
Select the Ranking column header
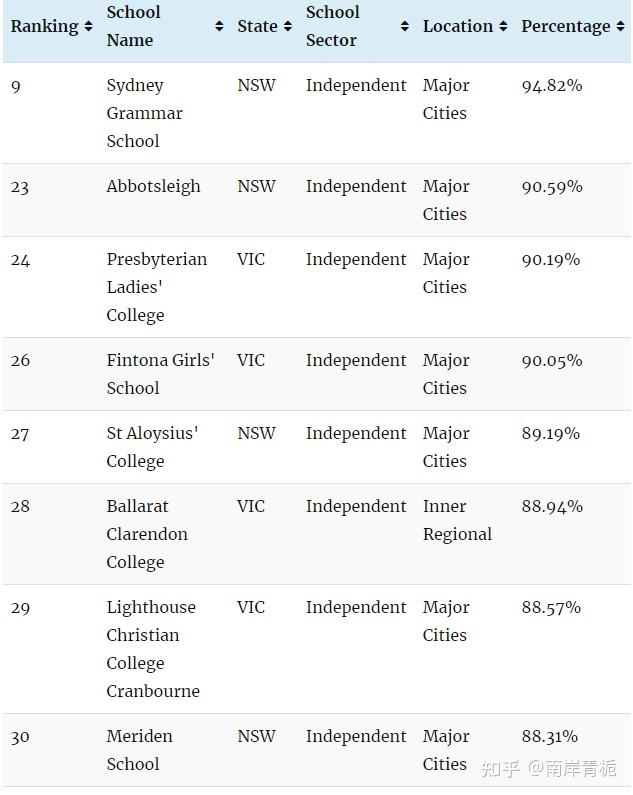click(x=45, y=26)
